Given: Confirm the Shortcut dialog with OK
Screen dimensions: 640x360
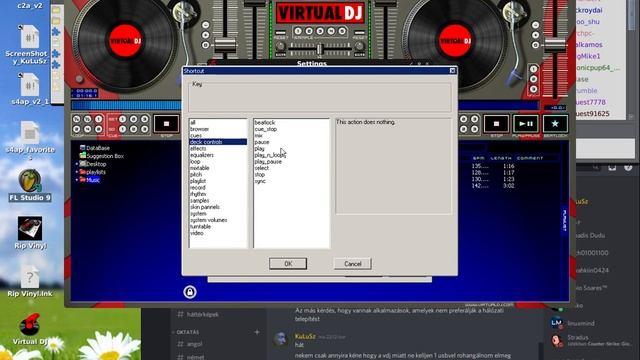Looking at the screenshot, I should [x=288, y=264].
